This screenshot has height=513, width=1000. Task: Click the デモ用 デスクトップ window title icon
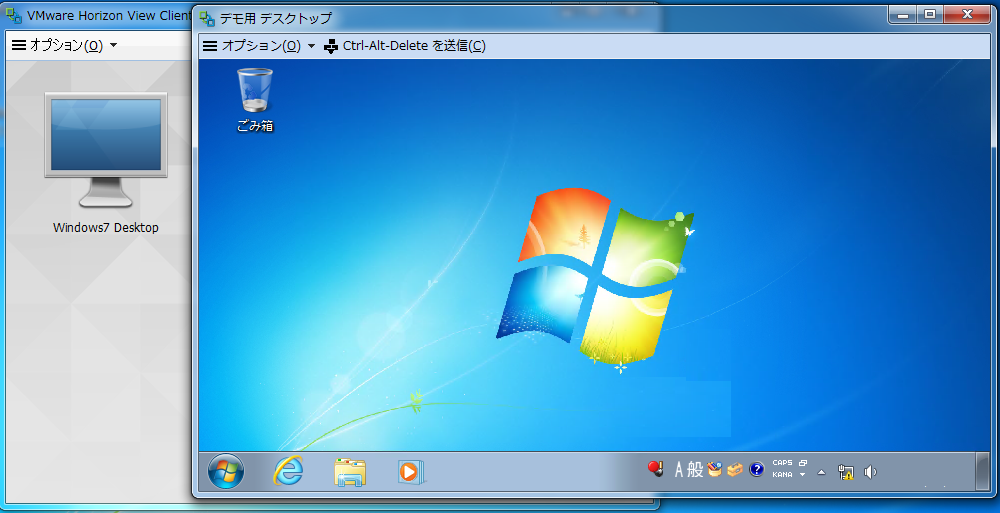point(207,18)
